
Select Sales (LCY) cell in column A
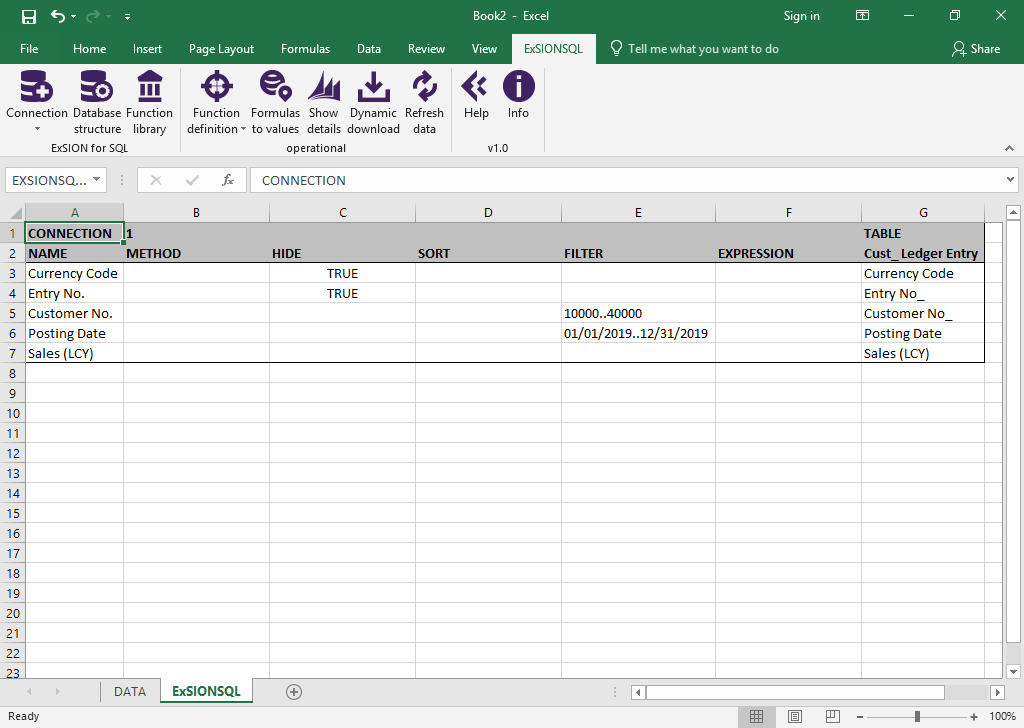pos(74,354)
